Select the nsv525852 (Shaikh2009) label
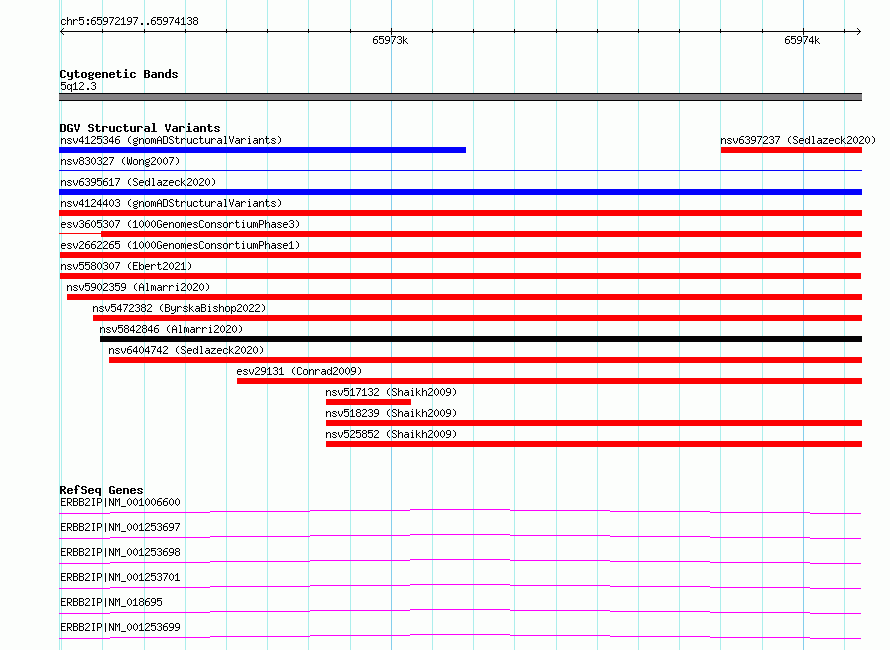 point(391,434)
